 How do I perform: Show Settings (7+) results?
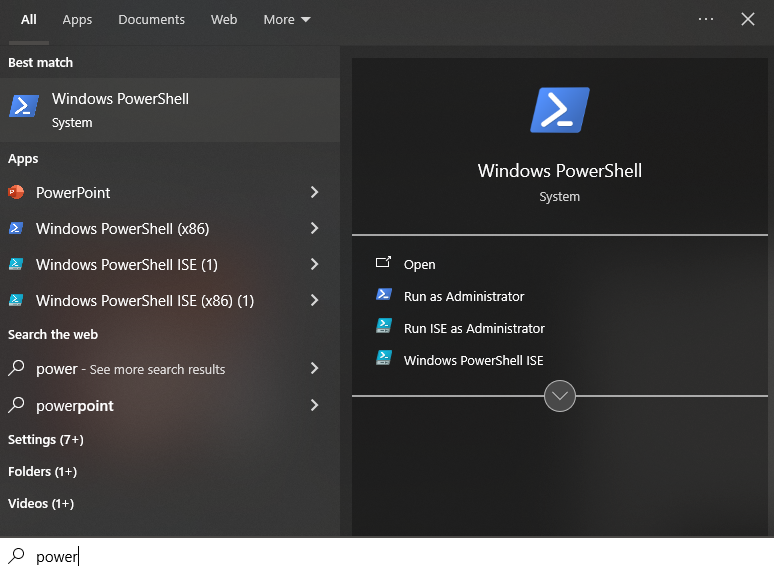click(x=46, y=439)
